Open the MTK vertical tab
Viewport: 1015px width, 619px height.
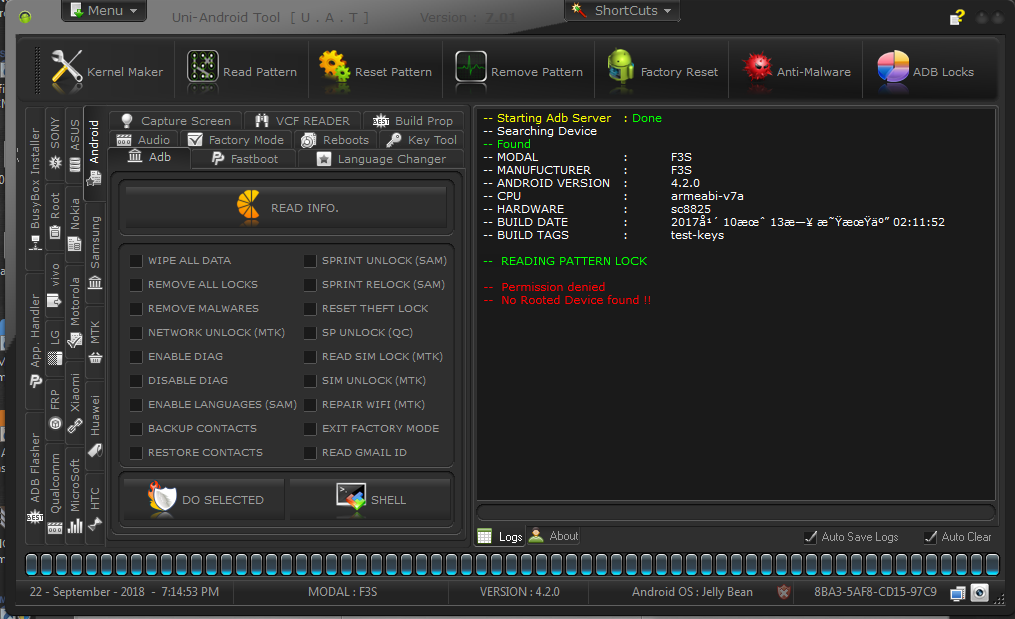coord(95,341)
